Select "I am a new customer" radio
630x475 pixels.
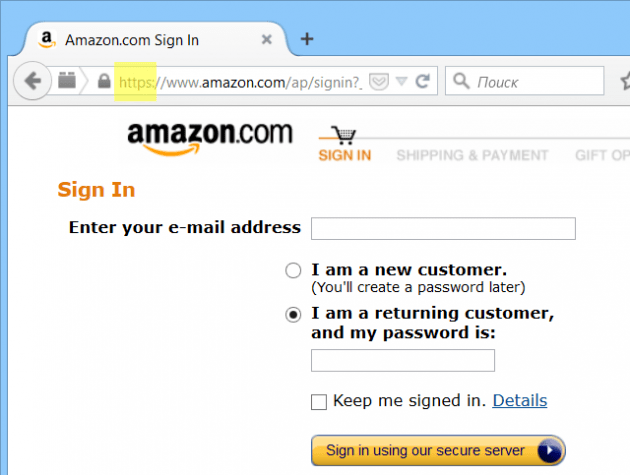[293, 270]
